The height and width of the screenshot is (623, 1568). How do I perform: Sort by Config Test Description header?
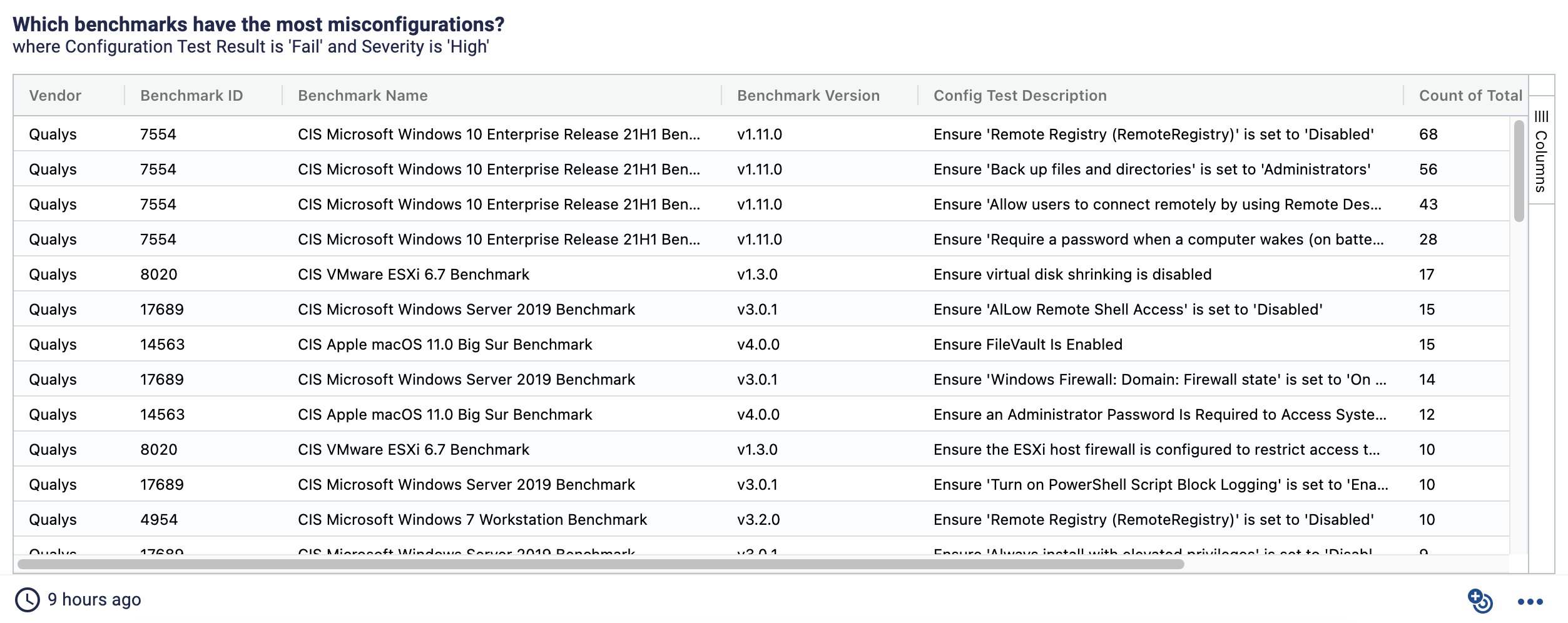[1020, 96]
